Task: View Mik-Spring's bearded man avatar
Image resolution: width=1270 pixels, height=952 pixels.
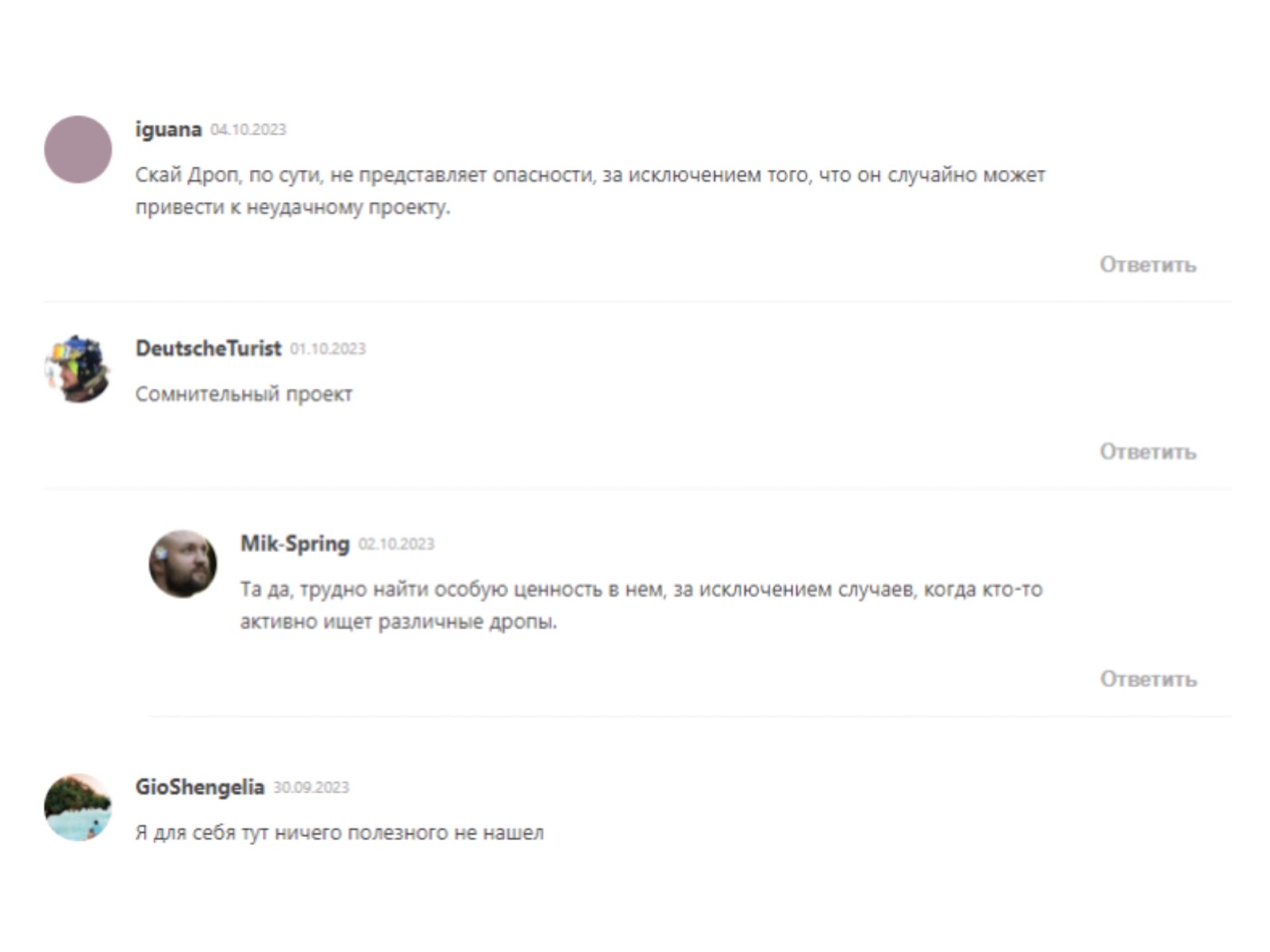Action: pyautogui.click(x=183, y=564)
